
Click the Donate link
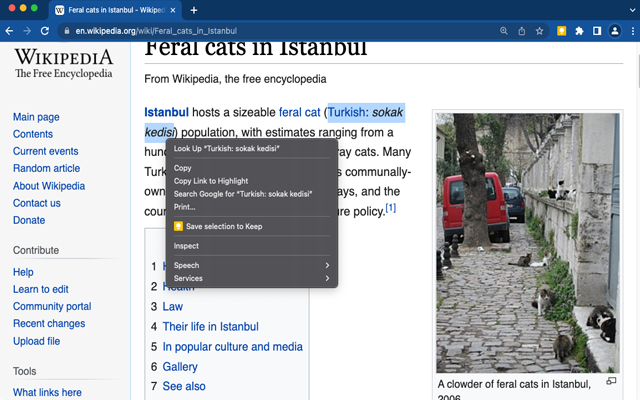click(x=29, y=220)
